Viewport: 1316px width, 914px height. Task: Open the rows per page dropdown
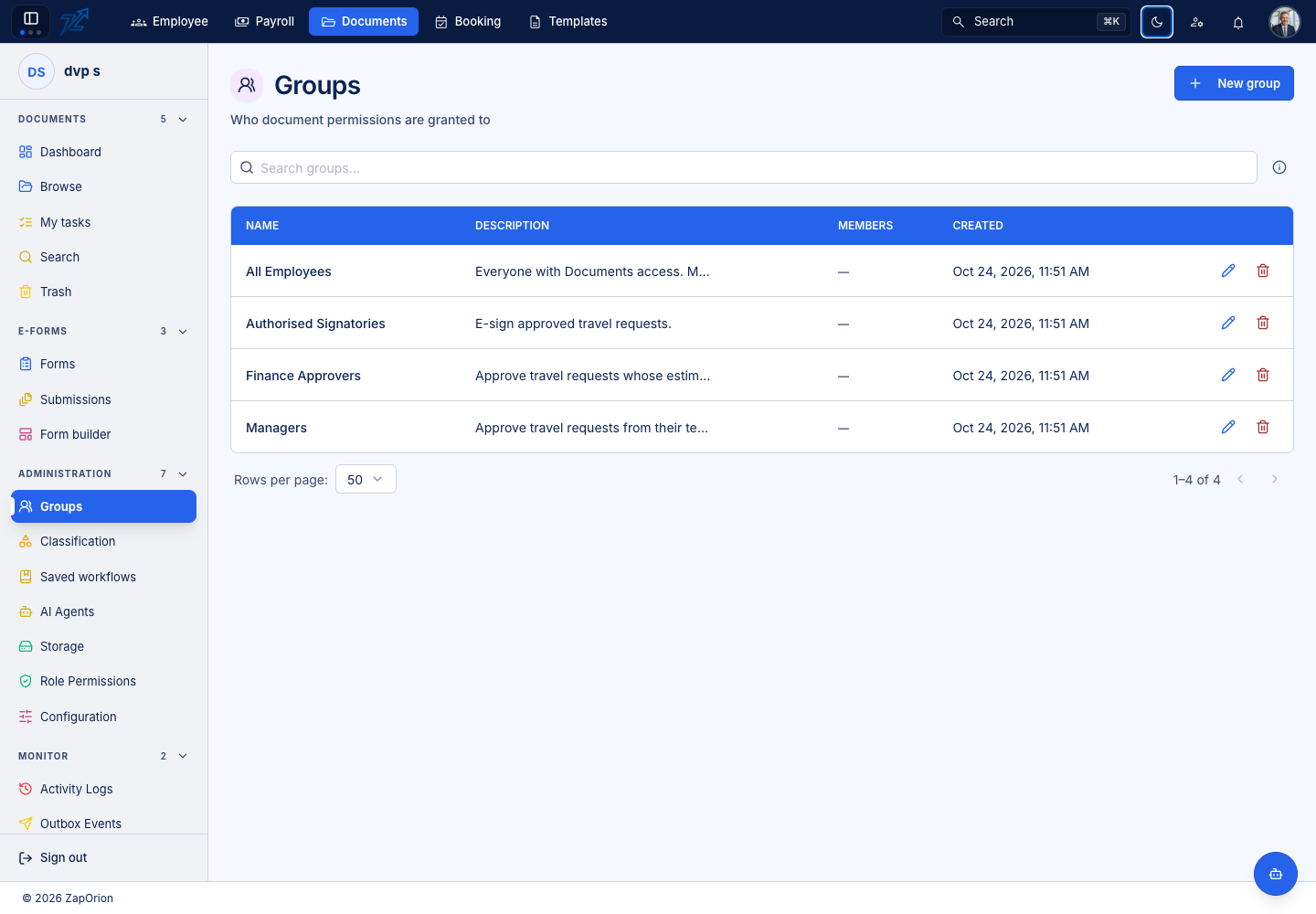tap(366, 479)
